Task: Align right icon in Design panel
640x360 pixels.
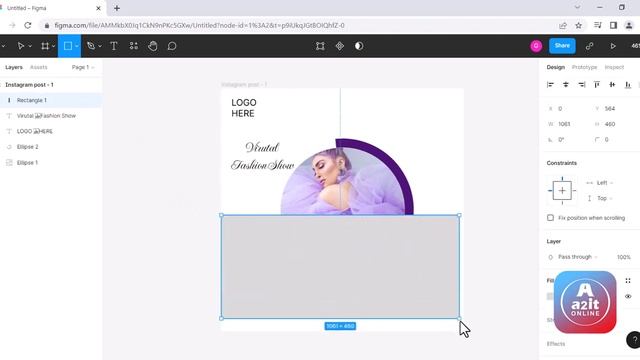Action: (x=581, y=84)
